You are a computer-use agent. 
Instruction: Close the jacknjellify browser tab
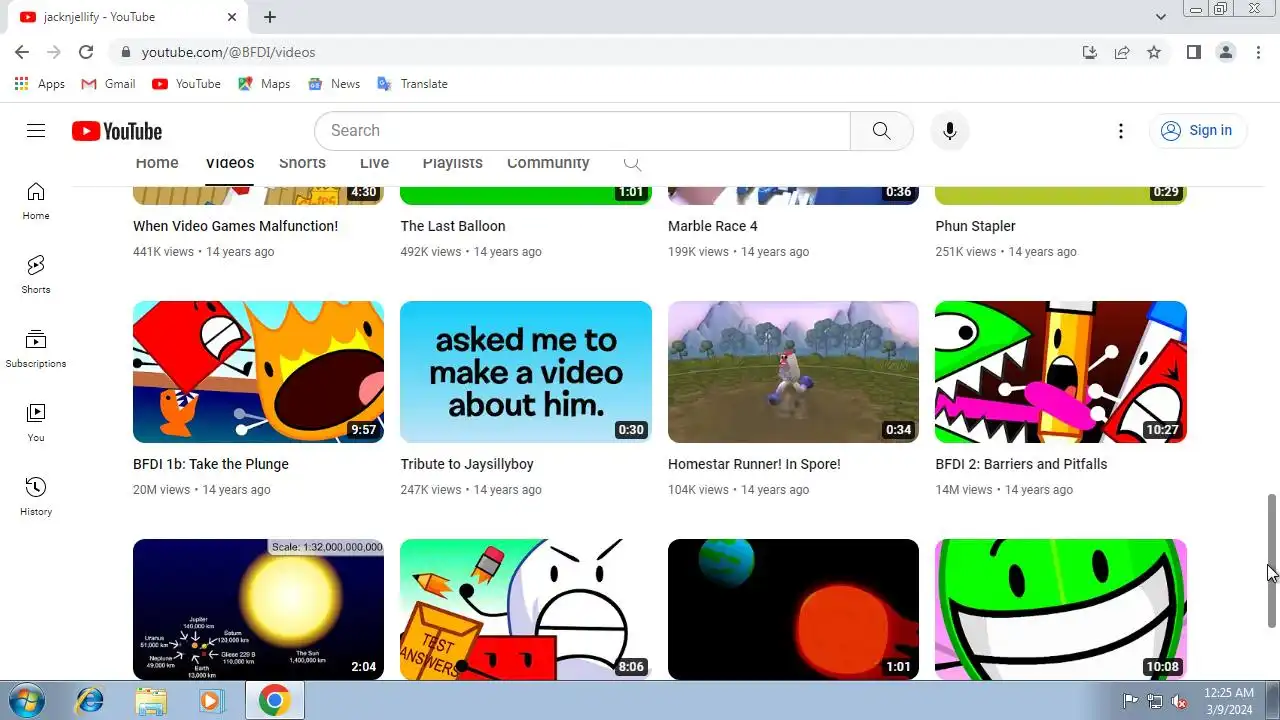click(232, 17)
